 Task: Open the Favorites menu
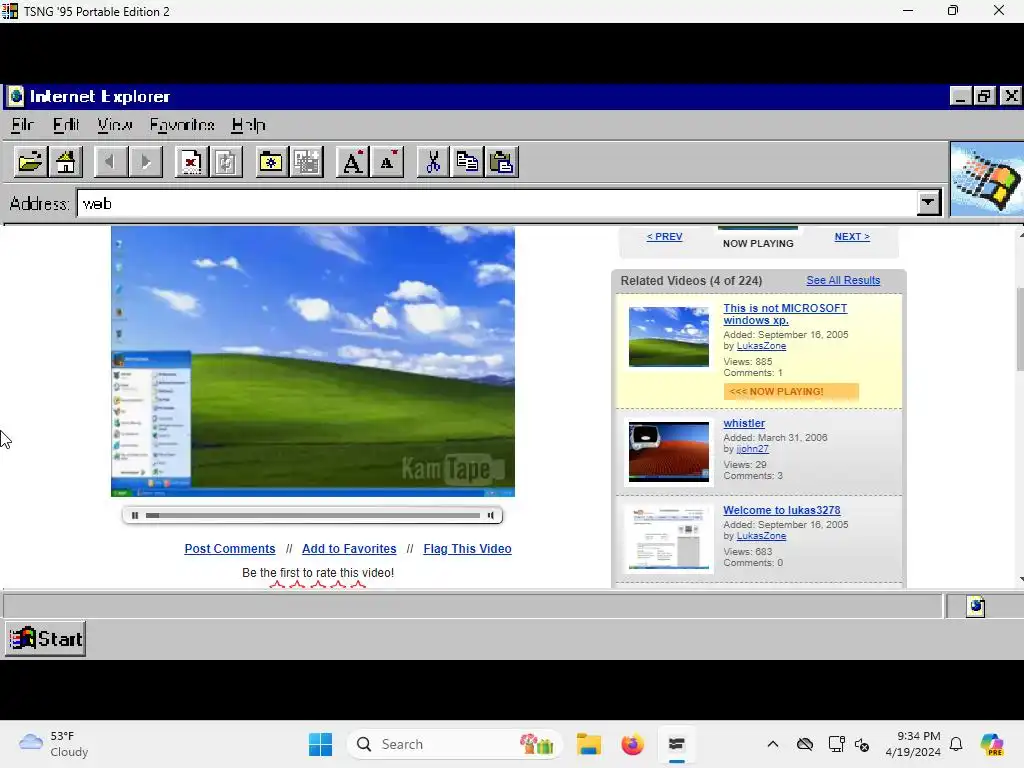point(182,125)
